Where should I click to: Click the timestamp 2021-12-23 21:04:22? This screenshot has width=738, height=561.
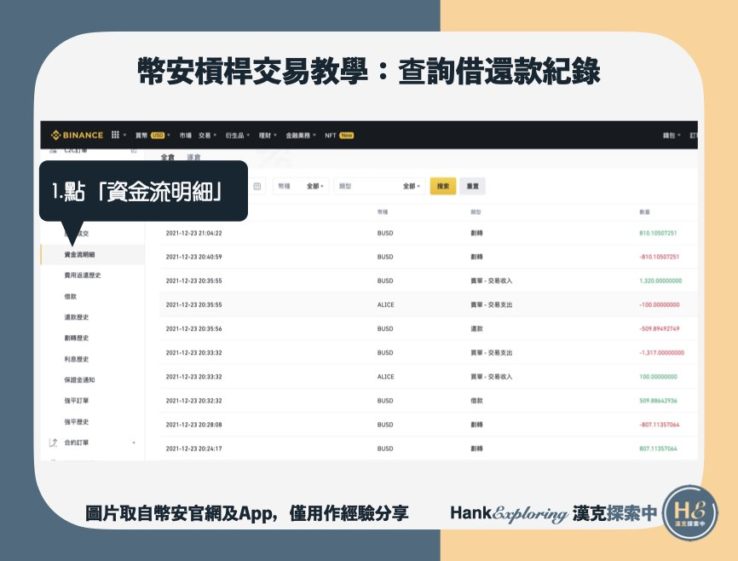pos(194,233)
